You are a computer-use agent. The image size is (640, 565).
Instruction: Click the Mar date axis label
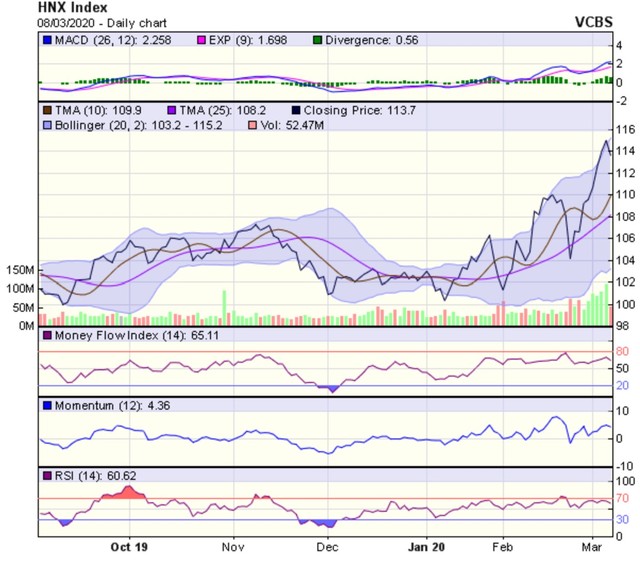coord(592,547)
